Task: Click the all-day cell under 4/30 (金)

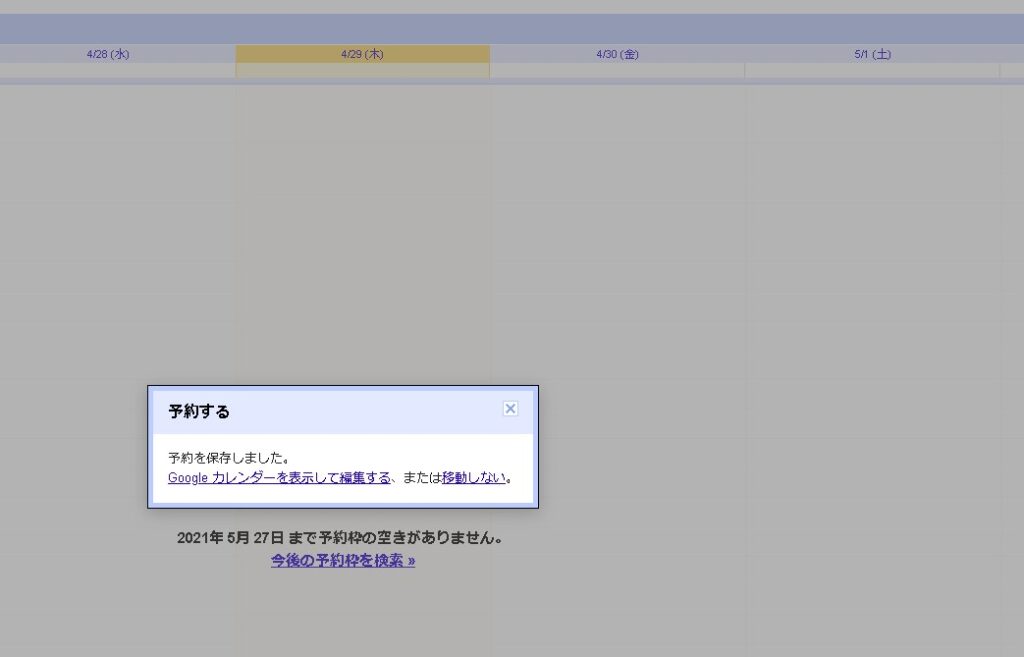Action: click(617, 71)
